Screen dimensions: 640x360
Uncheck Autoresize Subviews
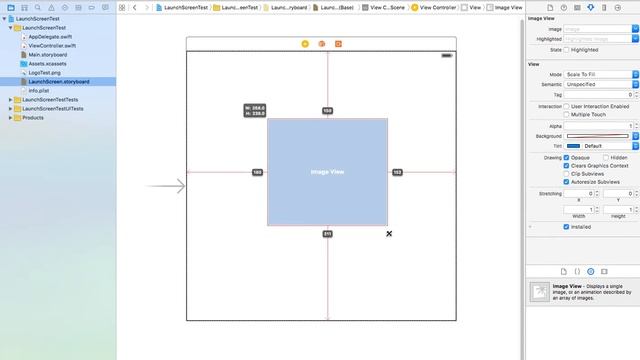coord(566,182)
